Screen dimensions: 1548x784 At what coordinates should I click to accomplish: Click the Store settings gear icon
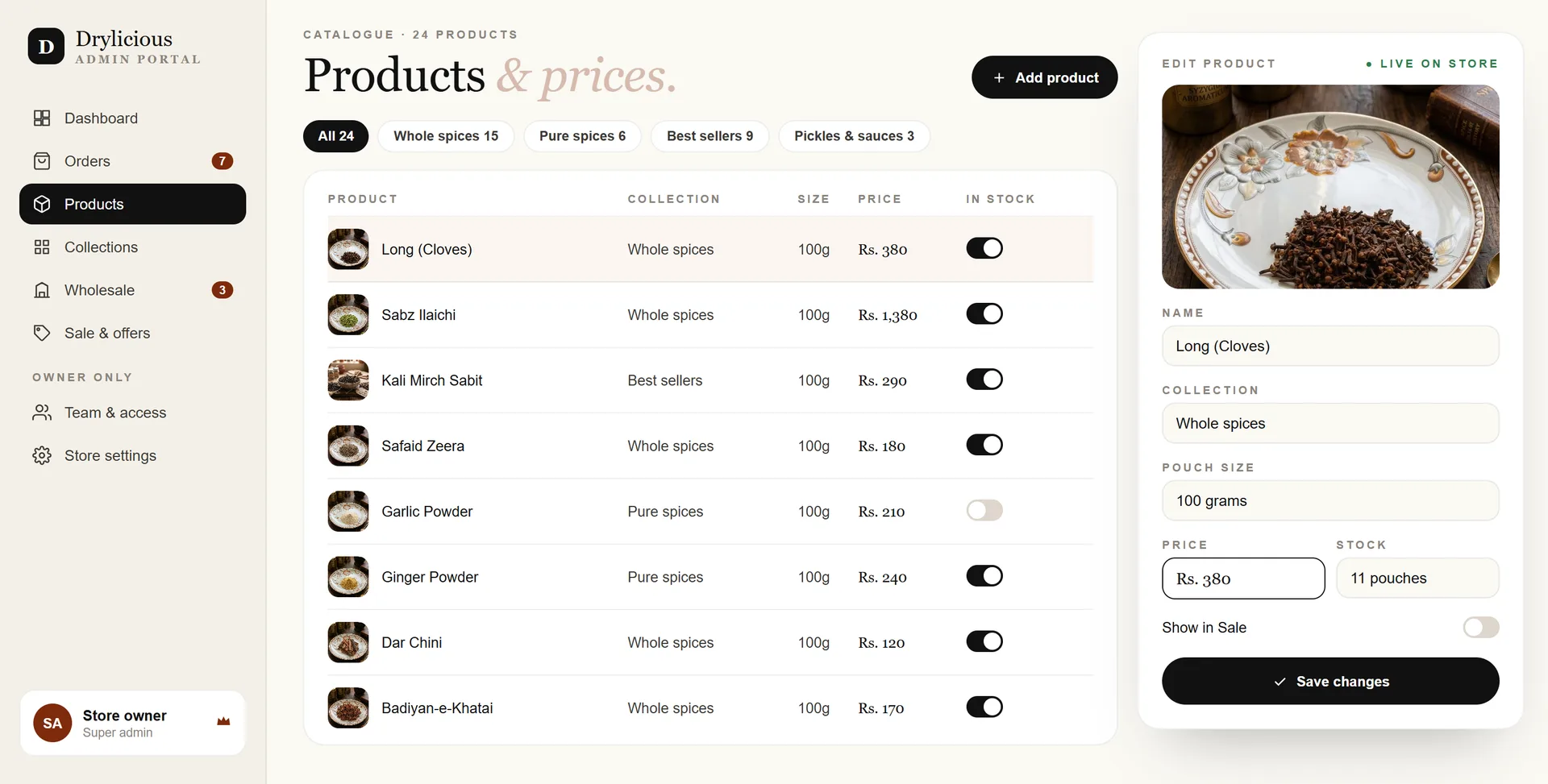coord(42,456)
